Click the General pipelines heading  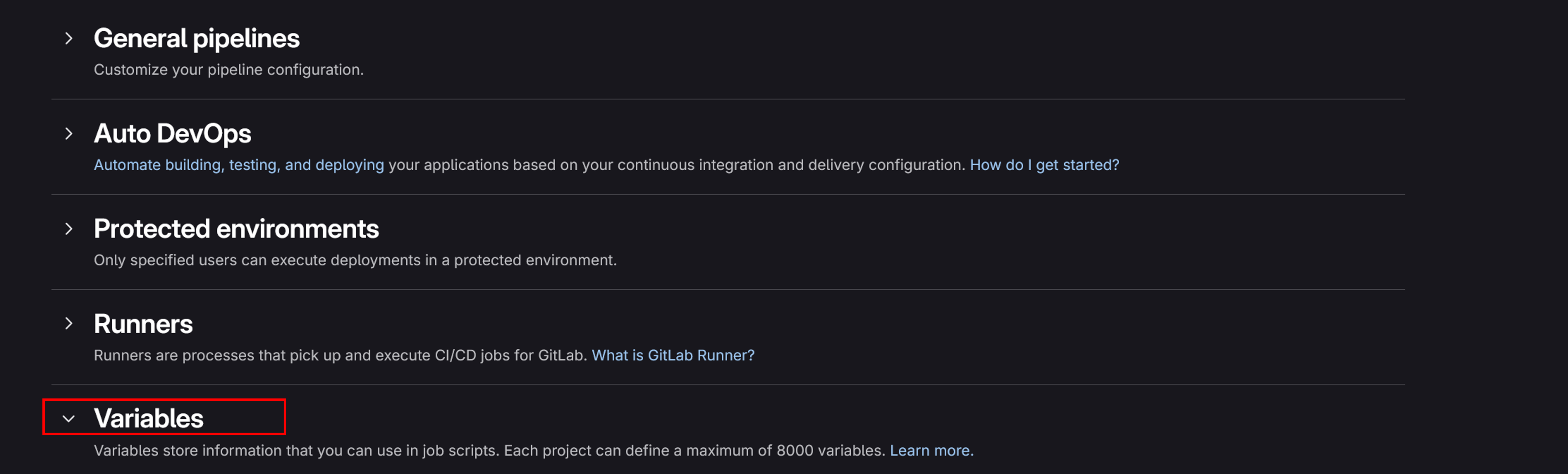(x=197, y=38)
